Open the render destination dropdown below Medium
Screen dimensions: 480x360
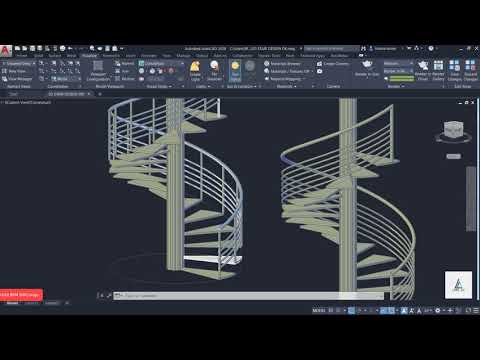coord(399,71)
